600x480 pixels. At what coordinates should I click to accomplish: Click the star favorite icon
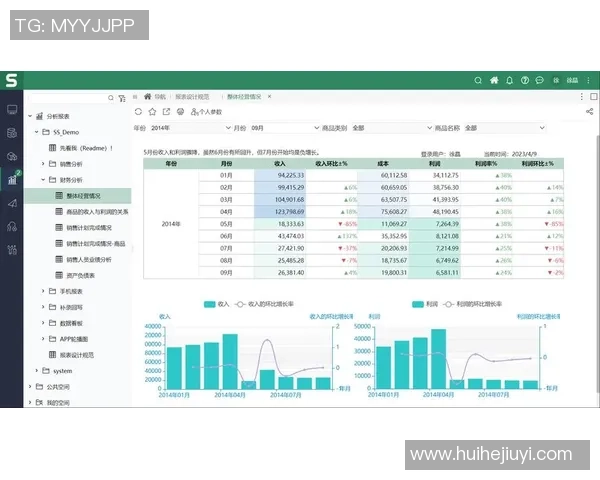[x=152, y=112]
